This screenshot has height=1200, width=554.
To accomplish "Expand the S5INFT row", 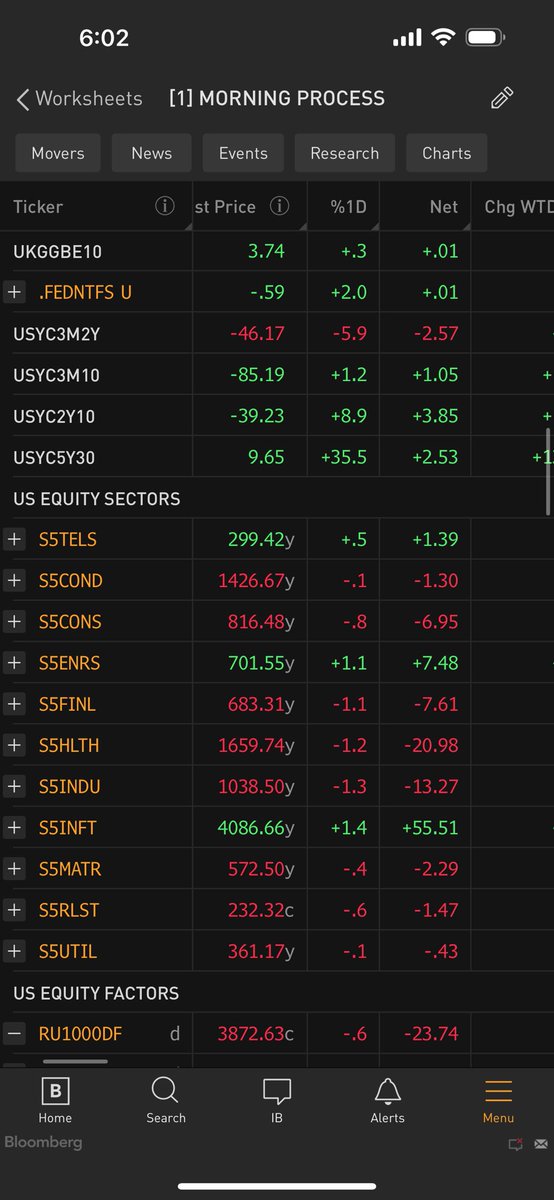I will click(x=14, y=828).
